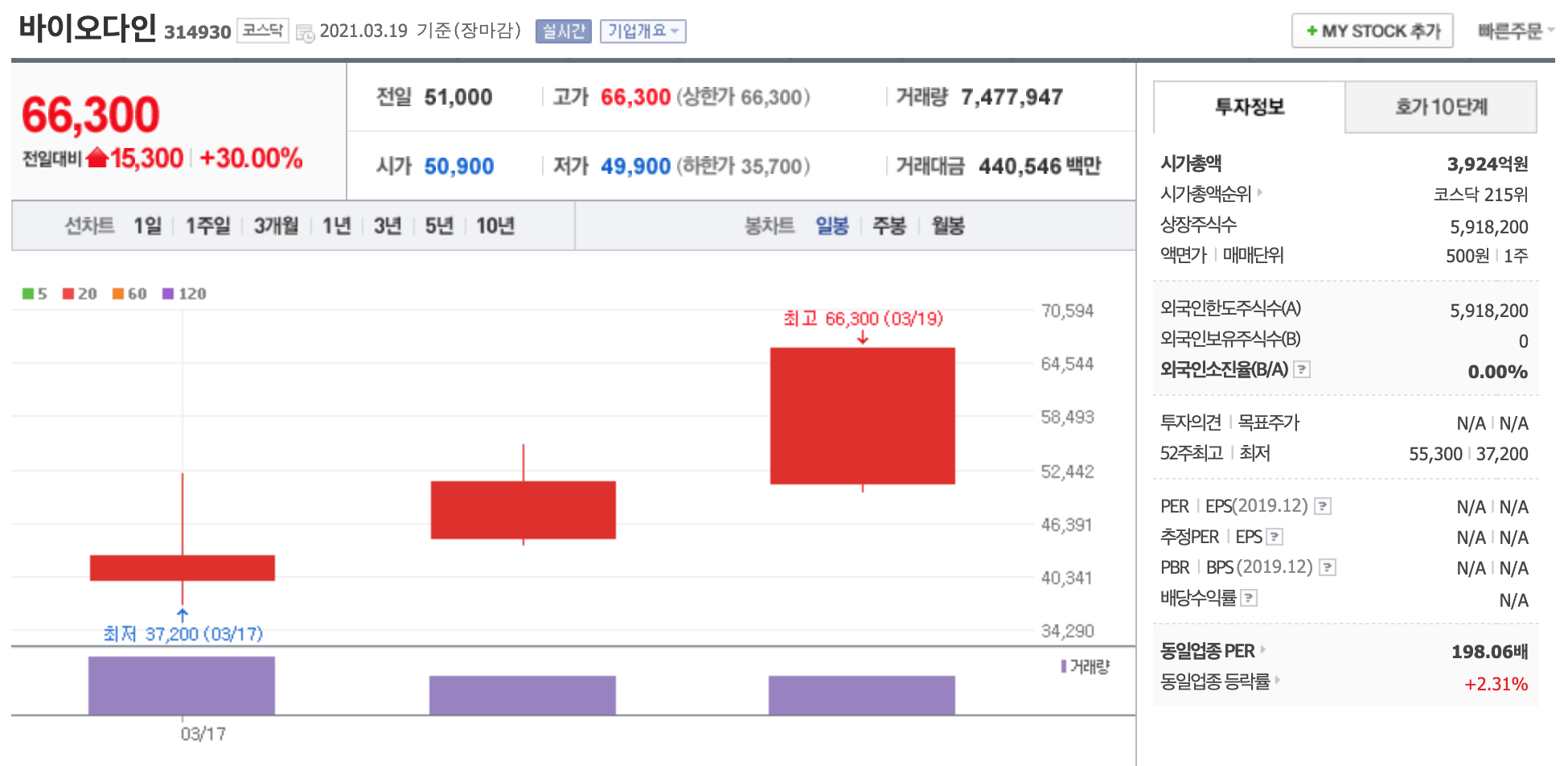The height and width of the screenshot is (766, 1568).
Task: Click the 52주최고 55,300 value
Action: pos(1436,454)
